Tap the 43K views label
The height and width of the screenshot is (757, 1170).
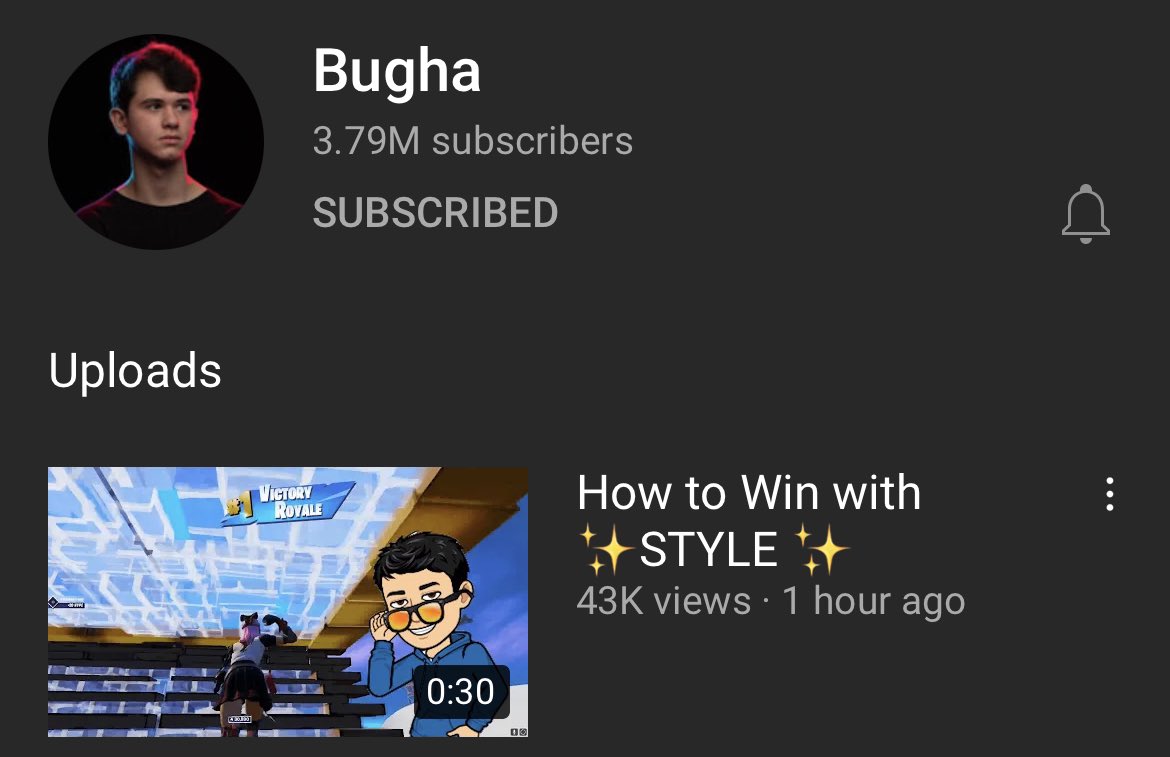pyautogui.click(x=663, y=600)
